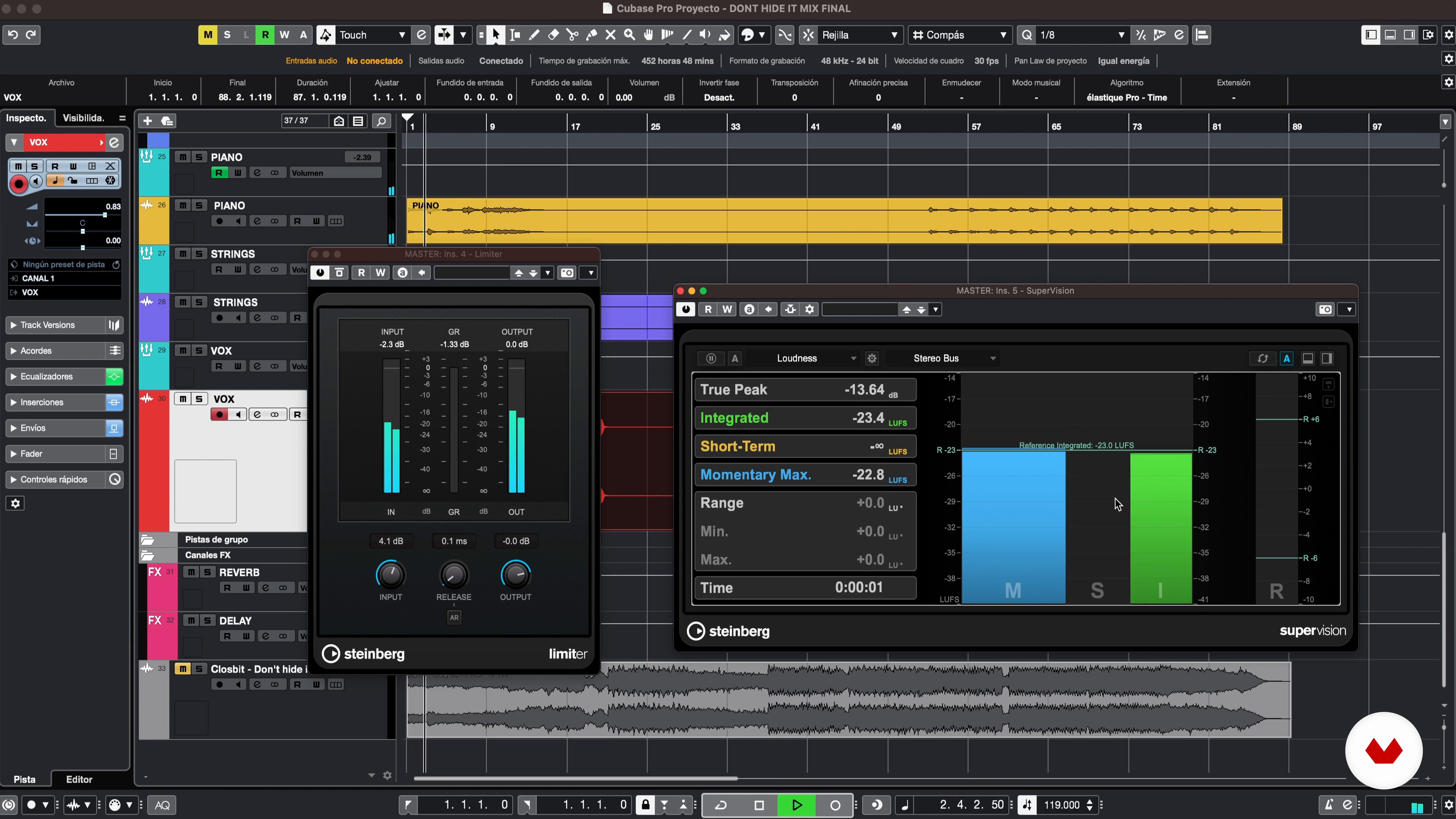Click the Redo arrow
1456x819 pixels.
(31, 35)
